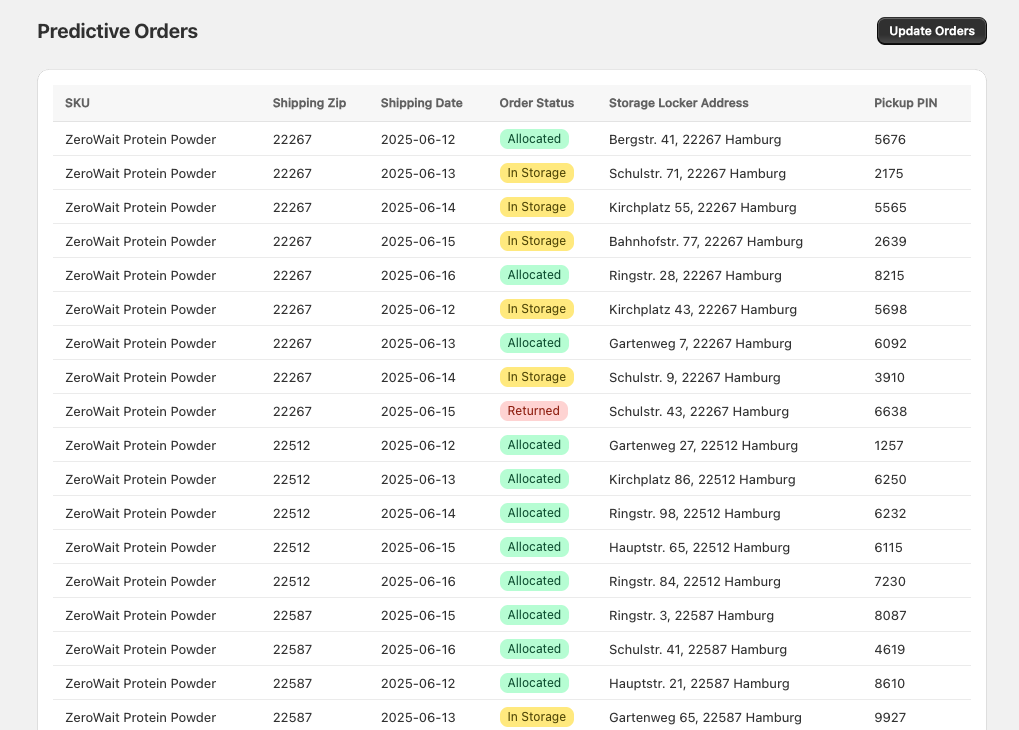
Task: Click In Storage badge in Schulstr. 9 row
Action: click(537, 377)
